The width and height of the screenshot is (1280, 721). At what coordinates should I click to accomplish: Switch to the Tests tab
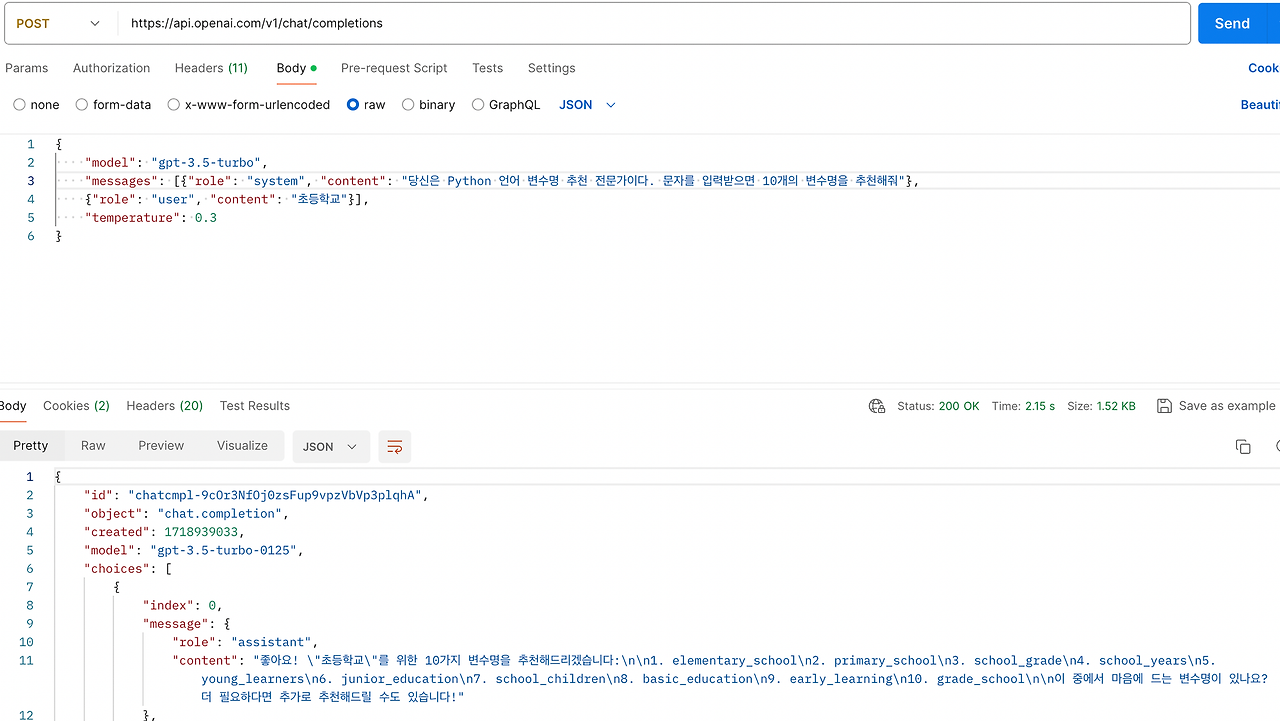pyautogui.click(x=488, y=68)
